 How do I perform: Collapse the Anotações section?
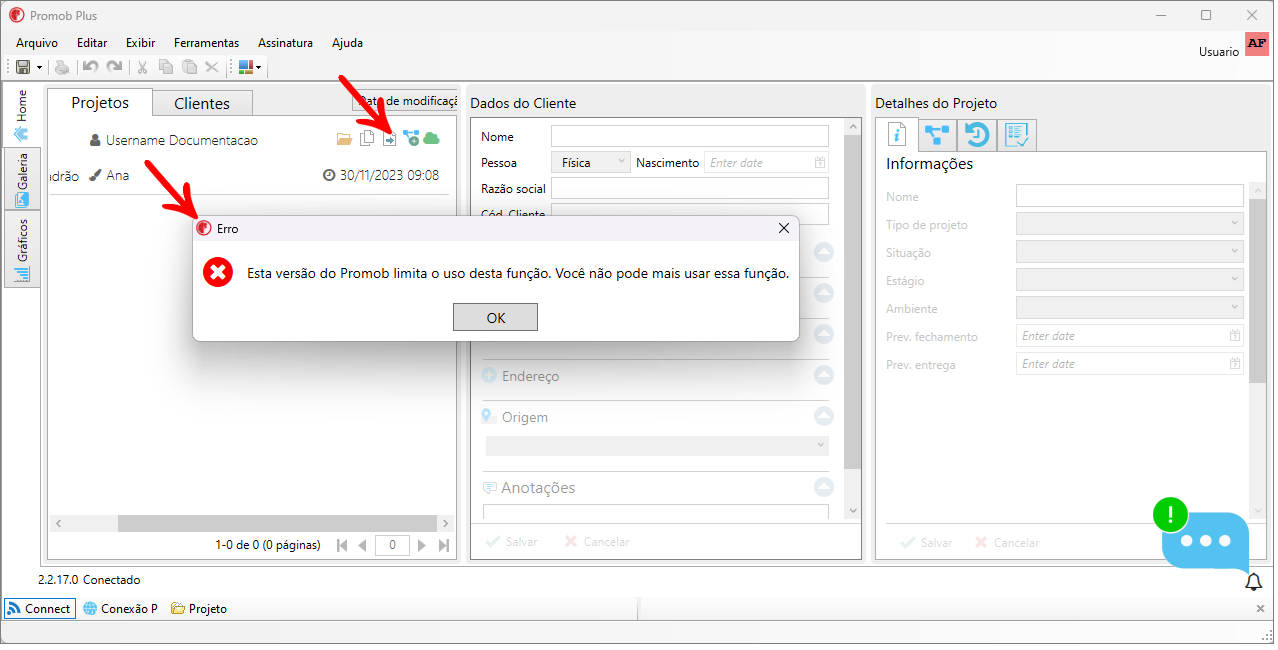click(823, 488)
